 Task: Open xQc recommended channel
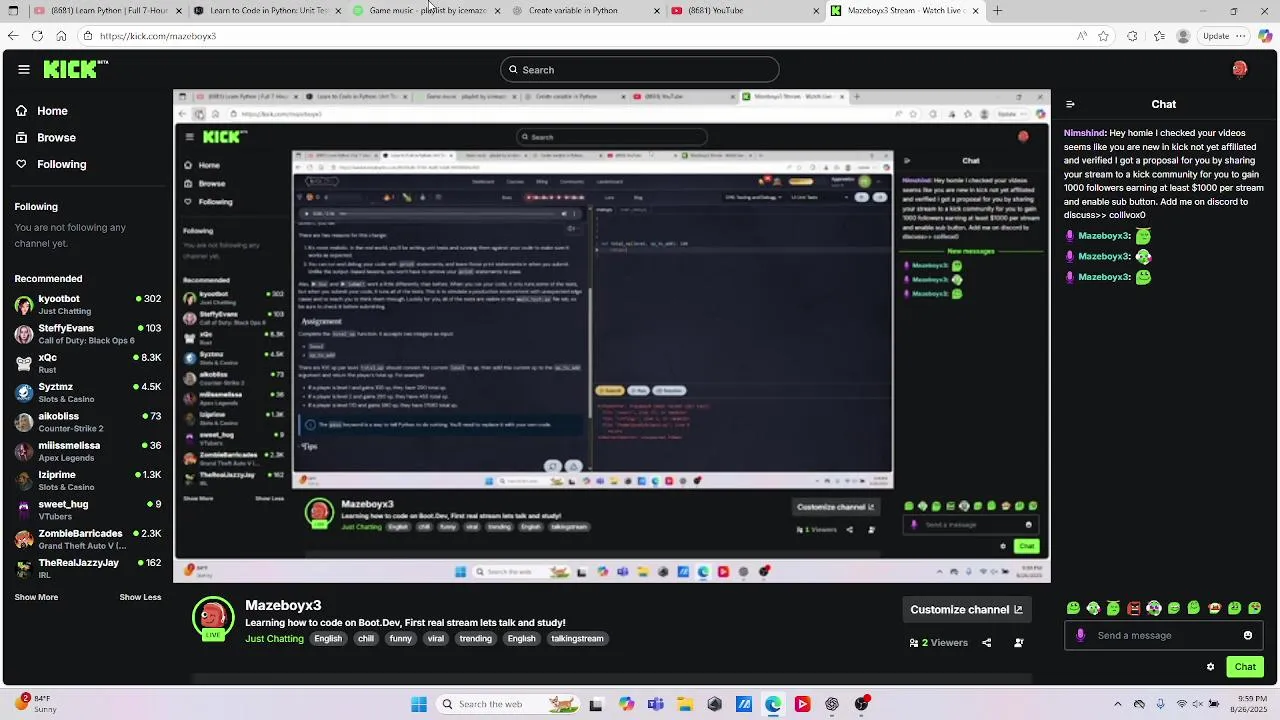tap(88, 363)
